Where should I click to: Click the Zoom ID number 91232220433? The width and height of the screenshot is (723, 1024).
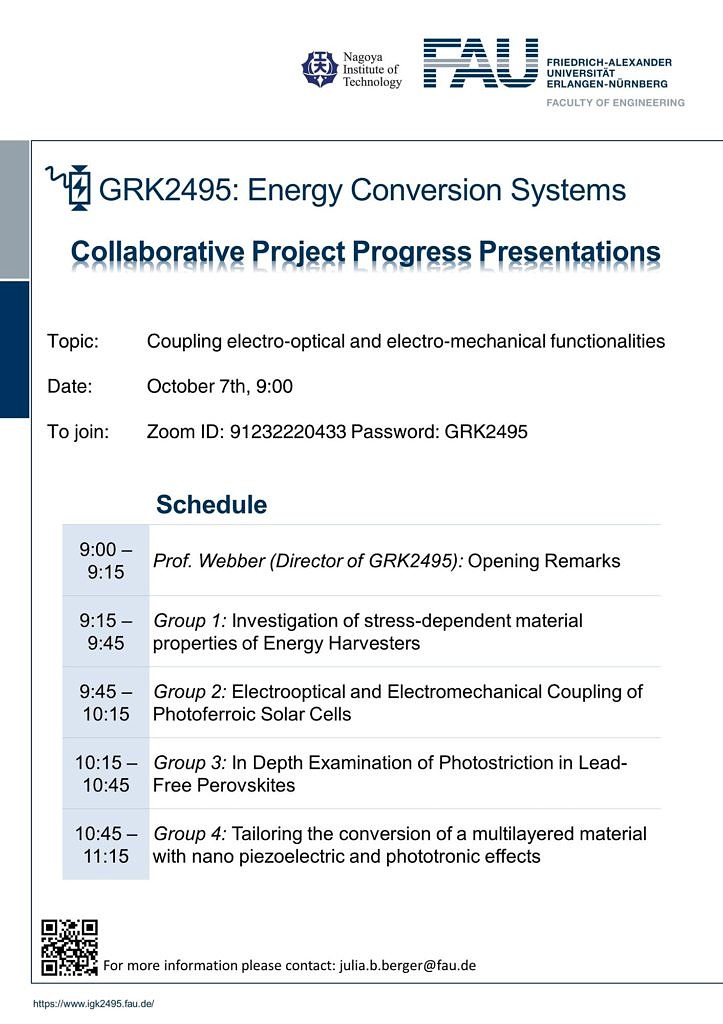(288, 432)
